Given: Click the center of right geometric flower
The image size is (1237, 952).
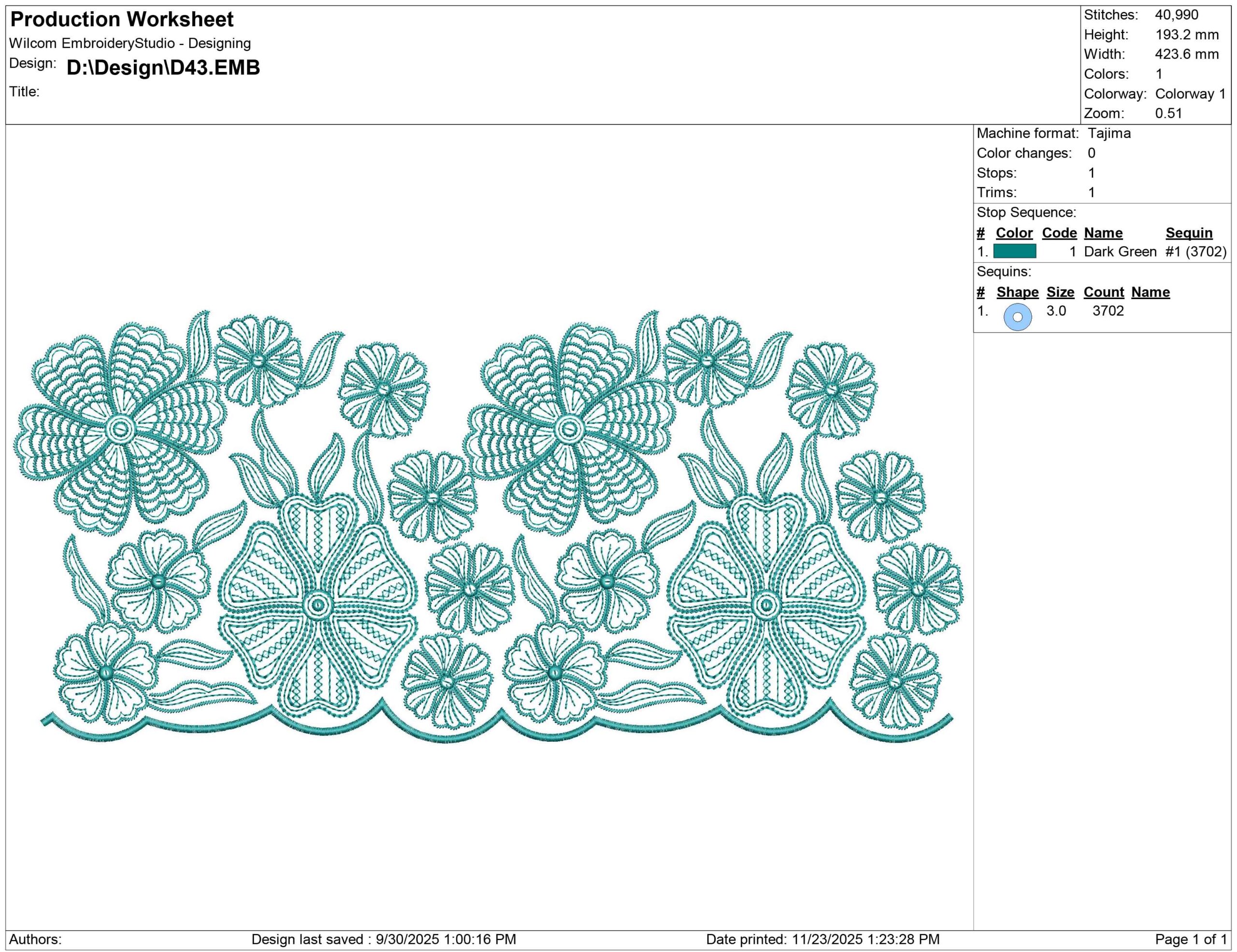Looking at the screenshot, I should click(x=766, y=606).
